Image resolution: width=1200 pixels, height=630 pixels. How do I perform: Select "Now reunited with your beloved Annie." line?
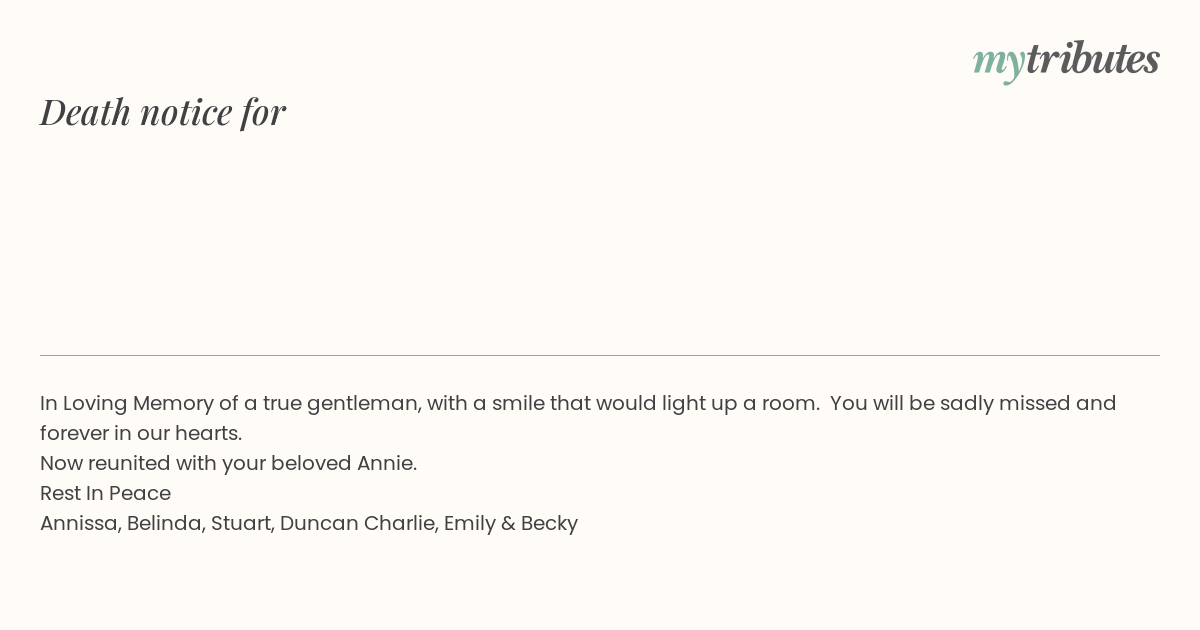click(228, 463)
